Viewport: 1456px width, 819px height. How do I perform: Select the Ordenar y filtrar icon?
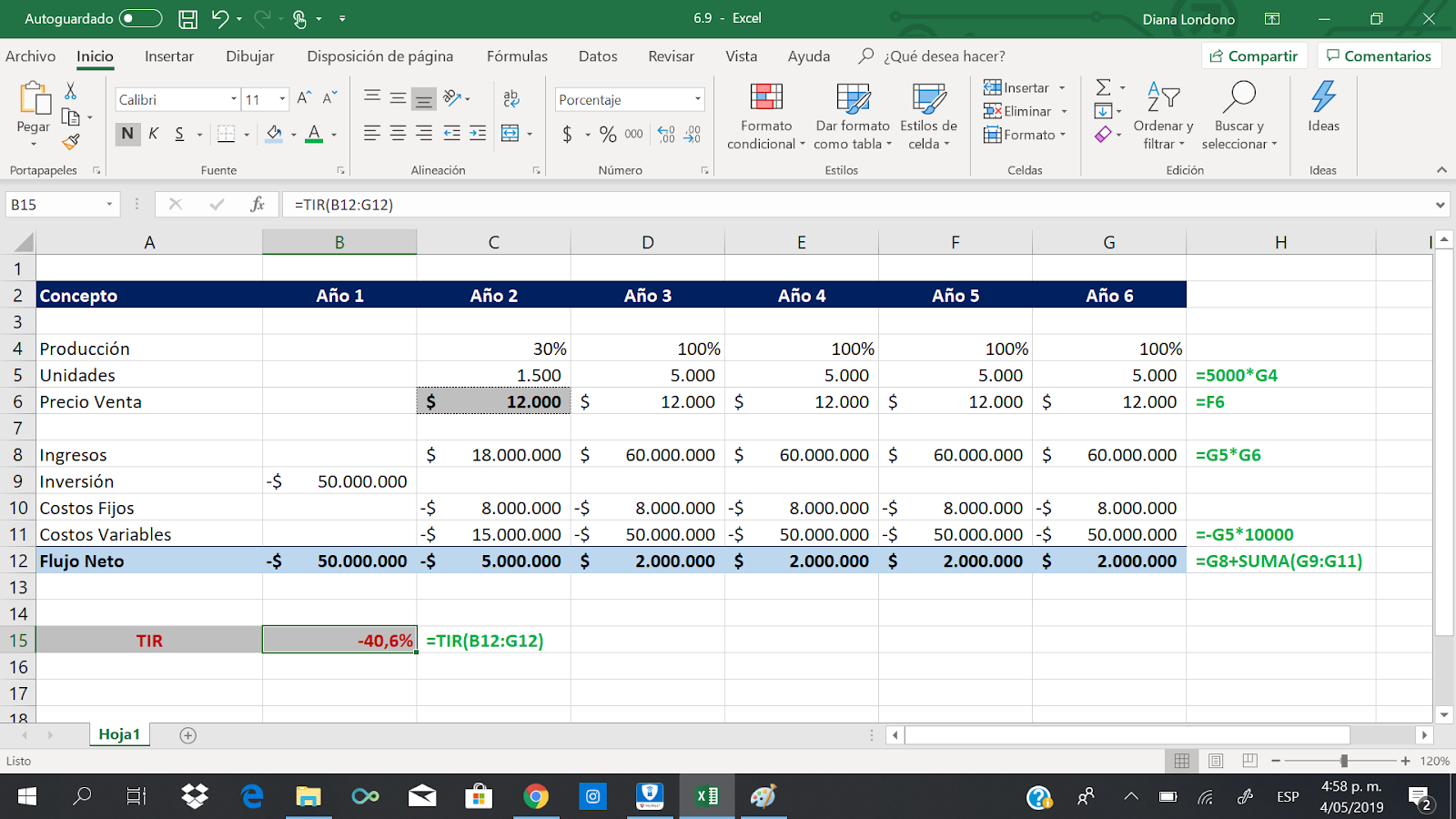tap(1163, 116)
